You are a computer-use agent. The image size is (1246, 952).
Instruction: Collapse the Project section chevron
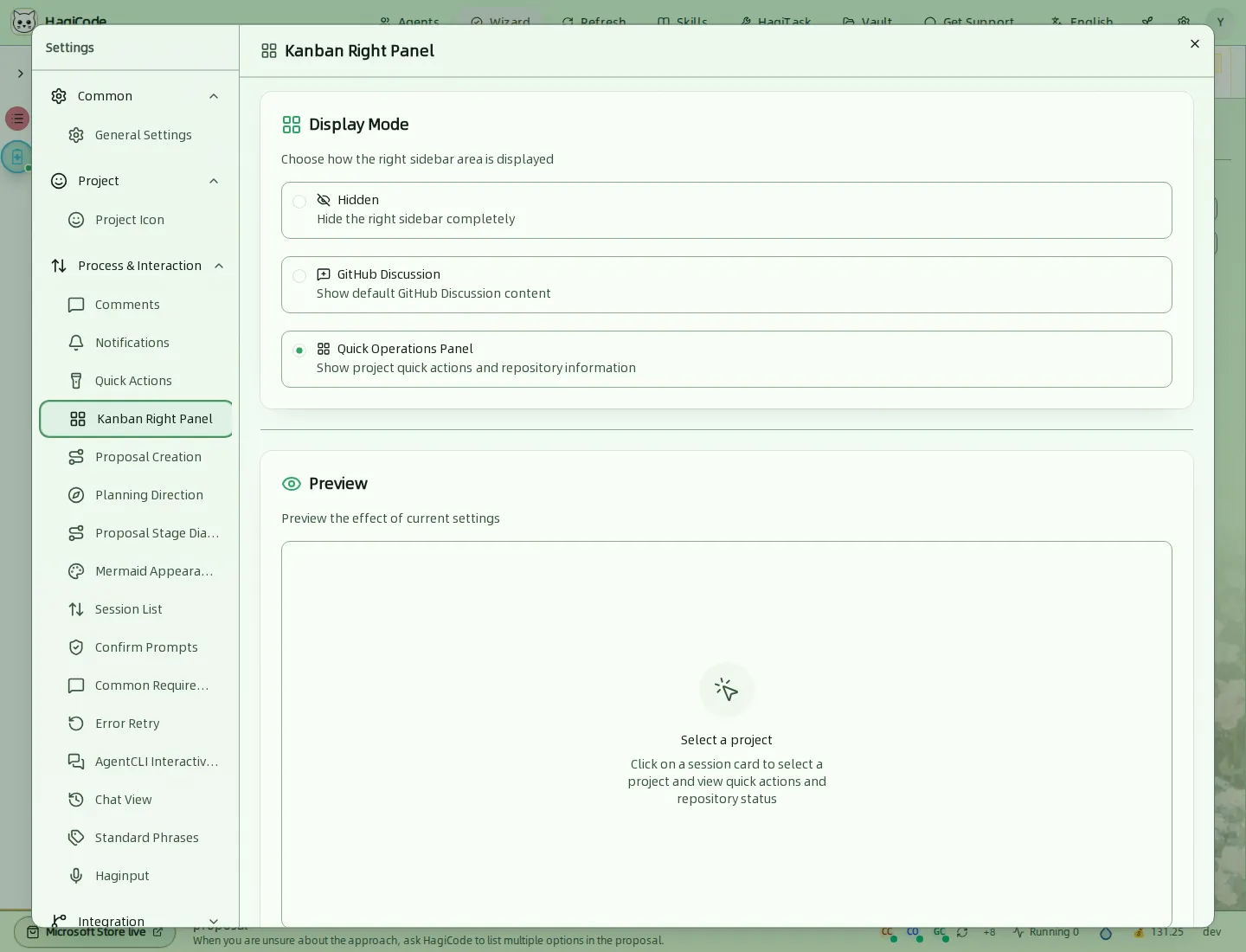pyautogui.click(x=214, y=181)
